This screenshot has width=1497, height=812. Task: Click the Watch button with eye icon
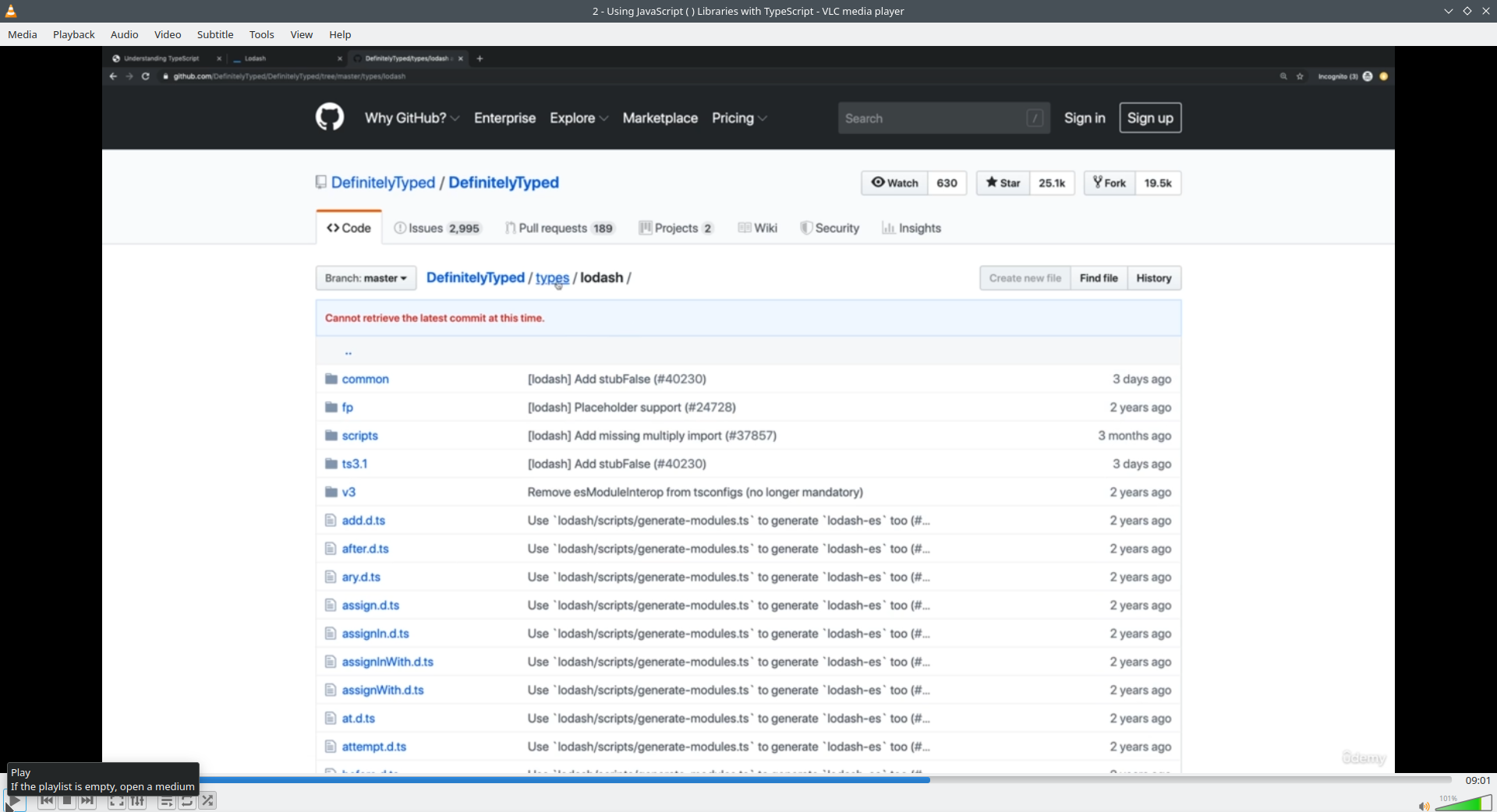[x=894, y=183]
